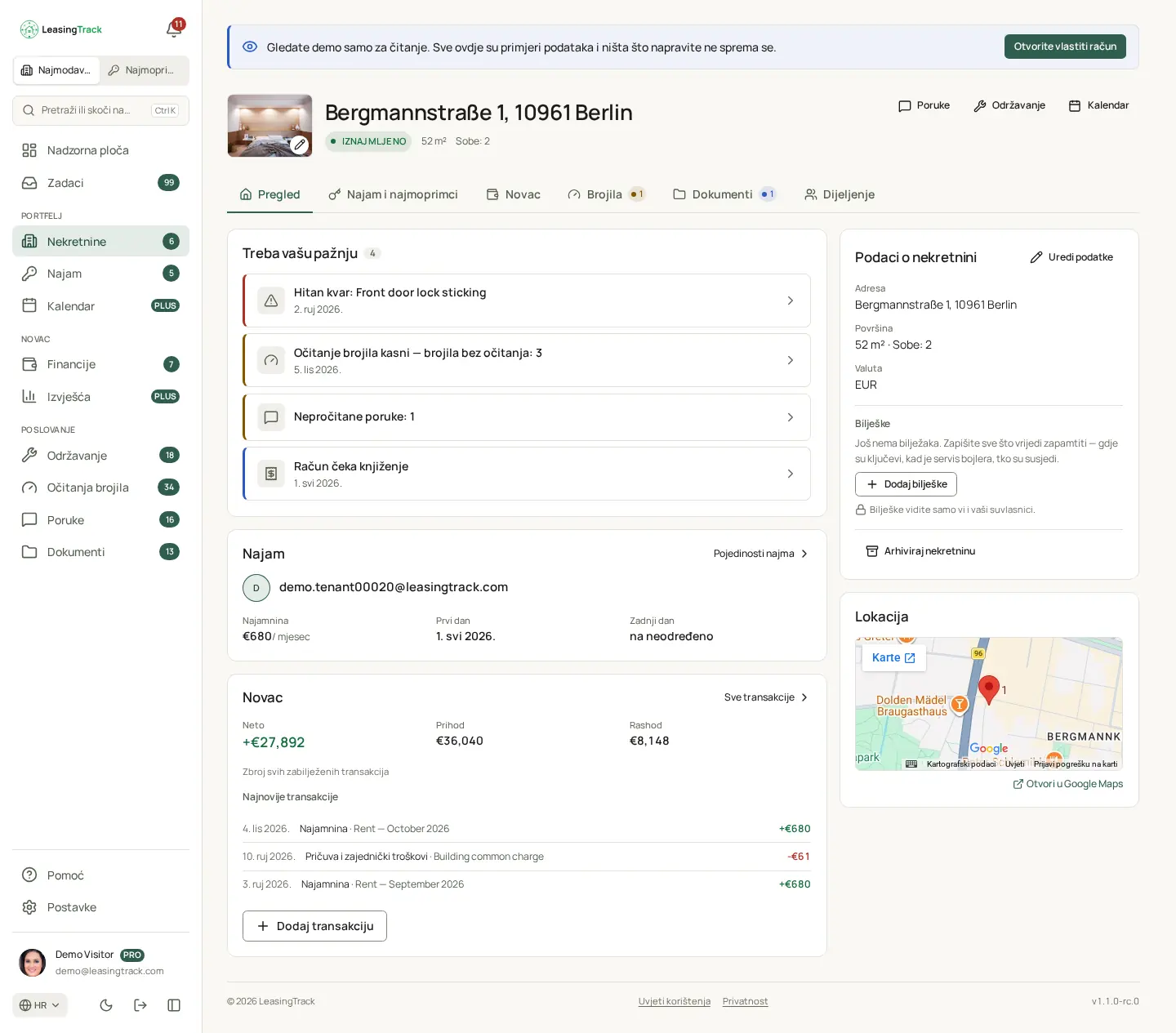Click the edit pencil on the property photo
Image resolution: width=1176 pixels, height=1033 pixels.
coord(300,145)
